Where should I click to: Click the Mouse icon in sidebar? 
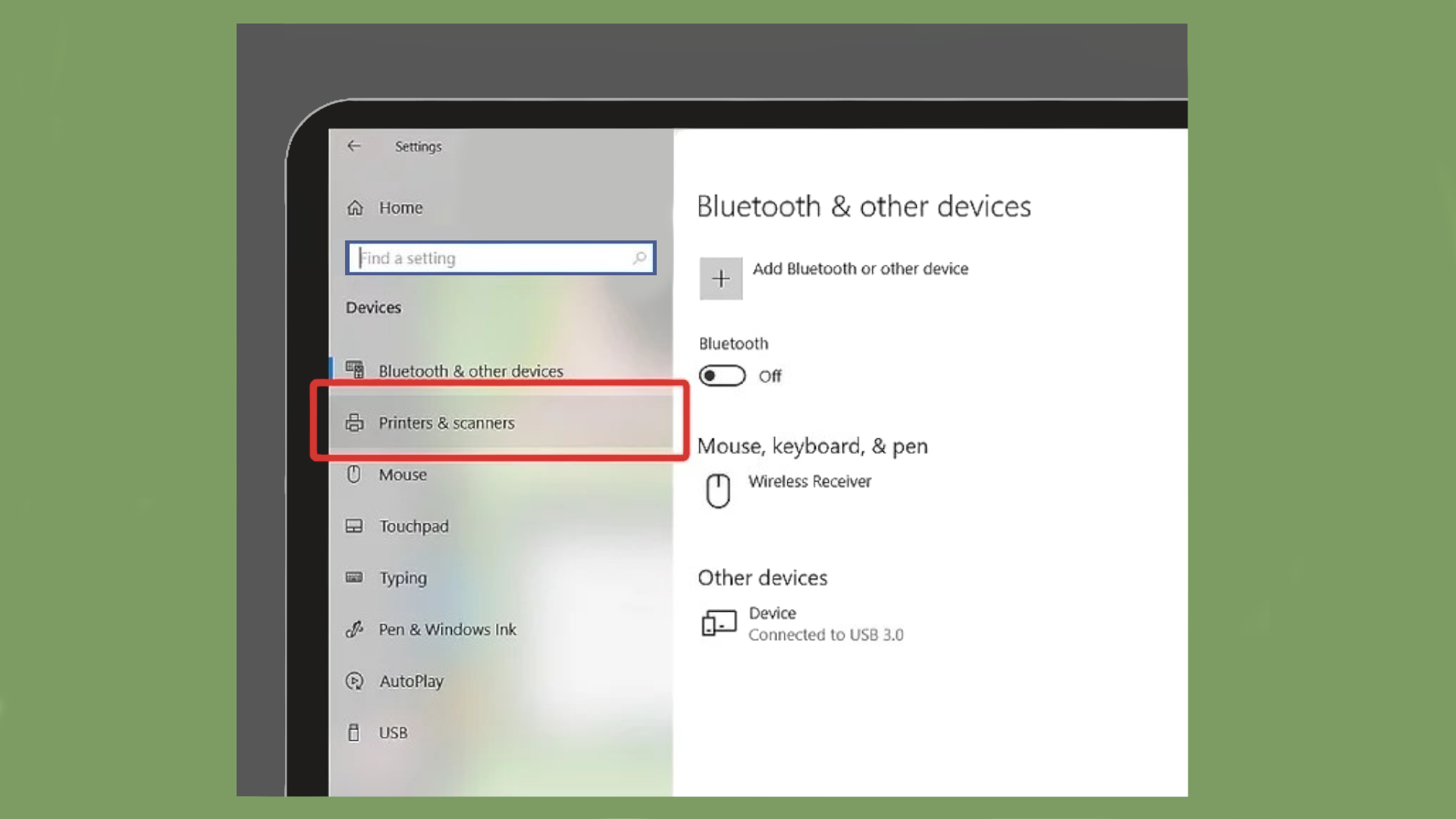[353, 474]
